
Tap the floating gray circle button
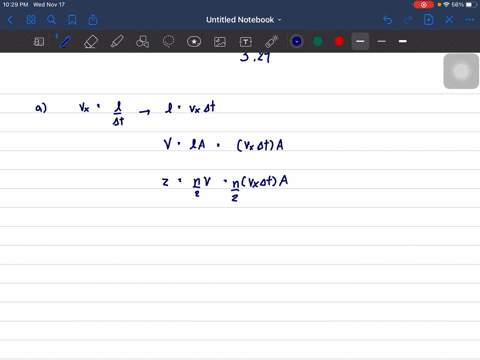point(461,71)
